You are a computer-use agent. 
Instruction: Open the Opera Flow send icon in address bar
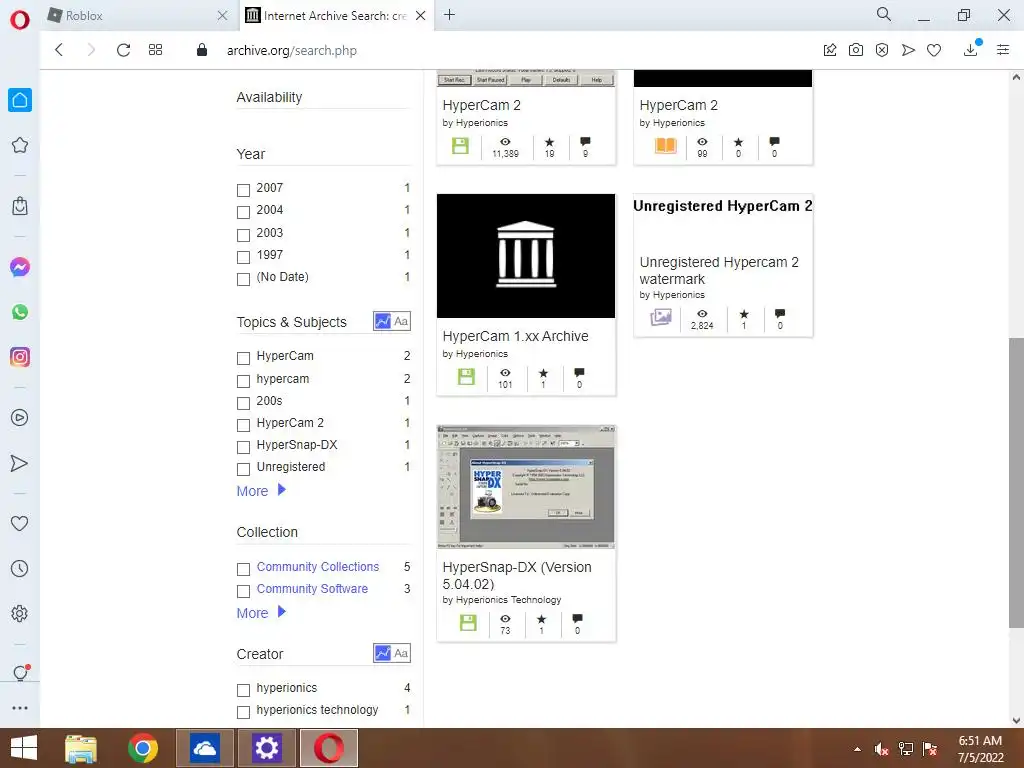(x=908, y=50)
